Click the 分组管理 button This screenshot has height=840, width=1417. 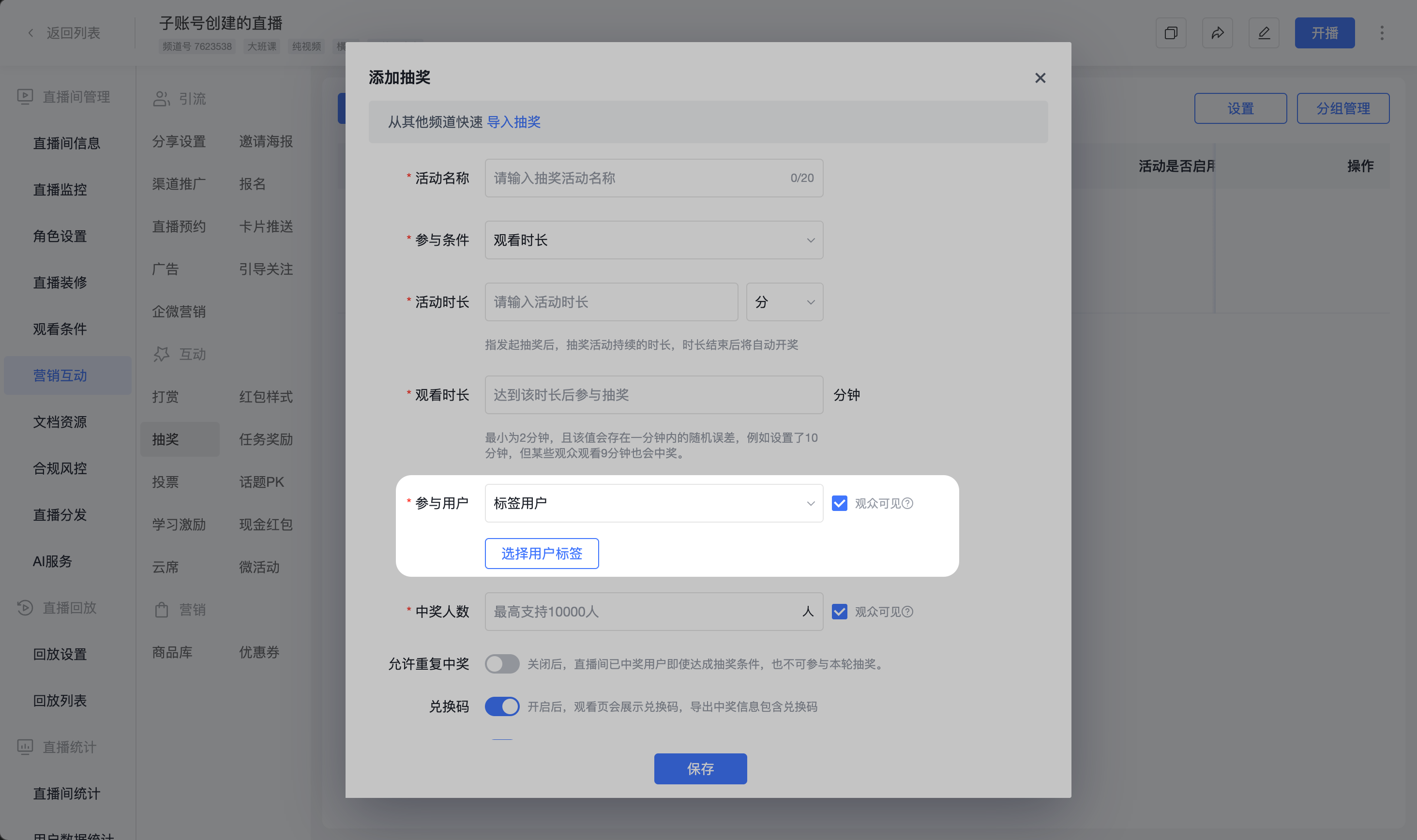1343,108
